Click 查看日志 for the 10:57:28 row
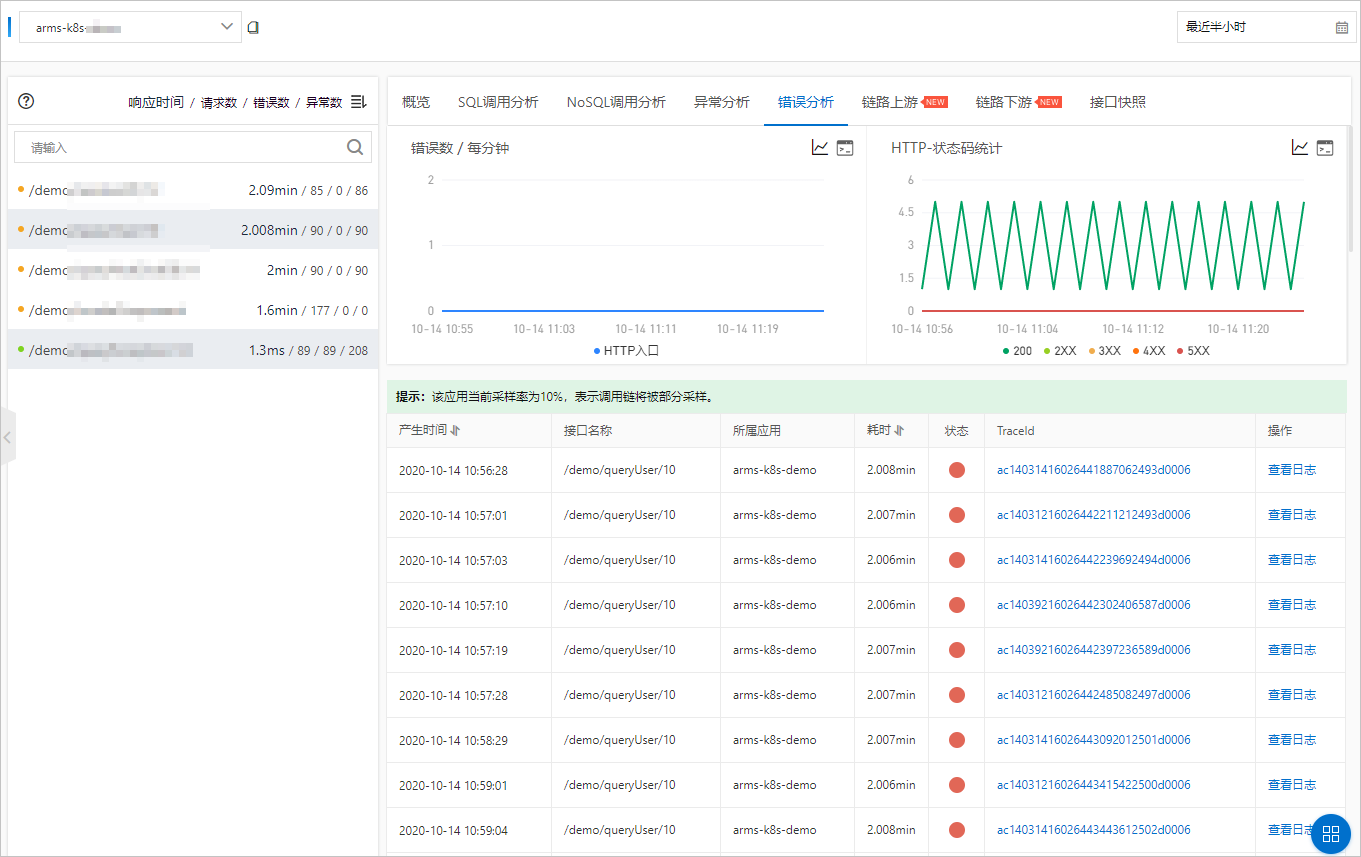1361x857 pixels. [1292, 695]
